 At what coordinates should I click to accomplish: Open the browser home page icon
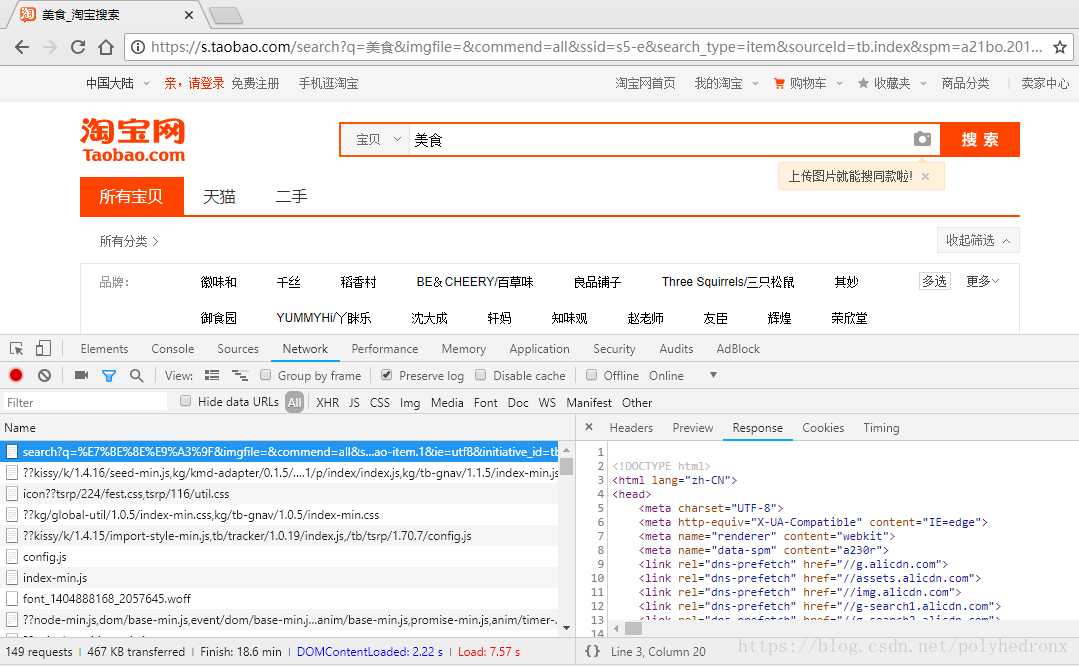point(106,47)
